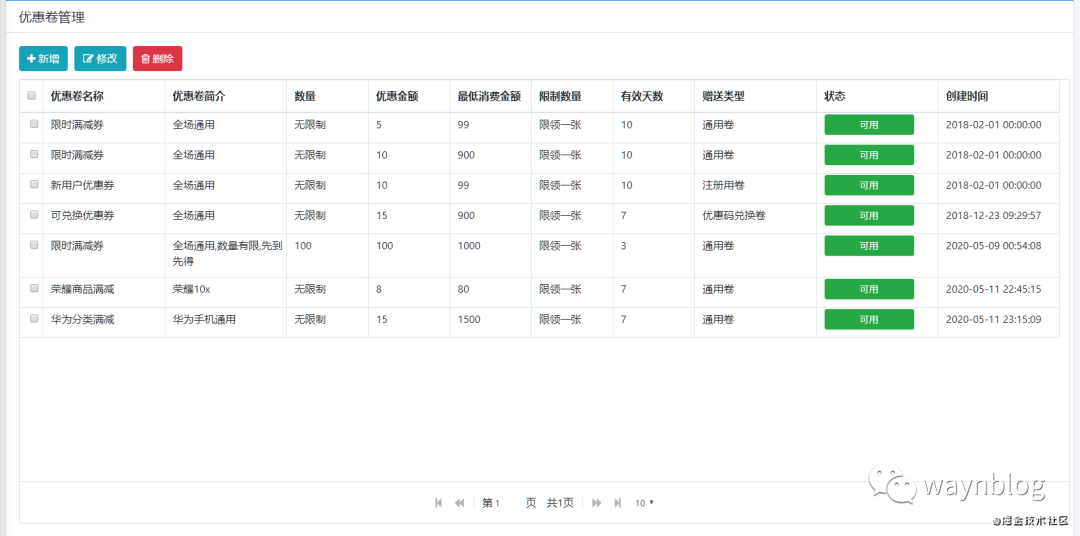The width and height of the screenshot is (1080, 536).
Task: Click 可用 status of 新用户优惠券 row
Action: 869,185
